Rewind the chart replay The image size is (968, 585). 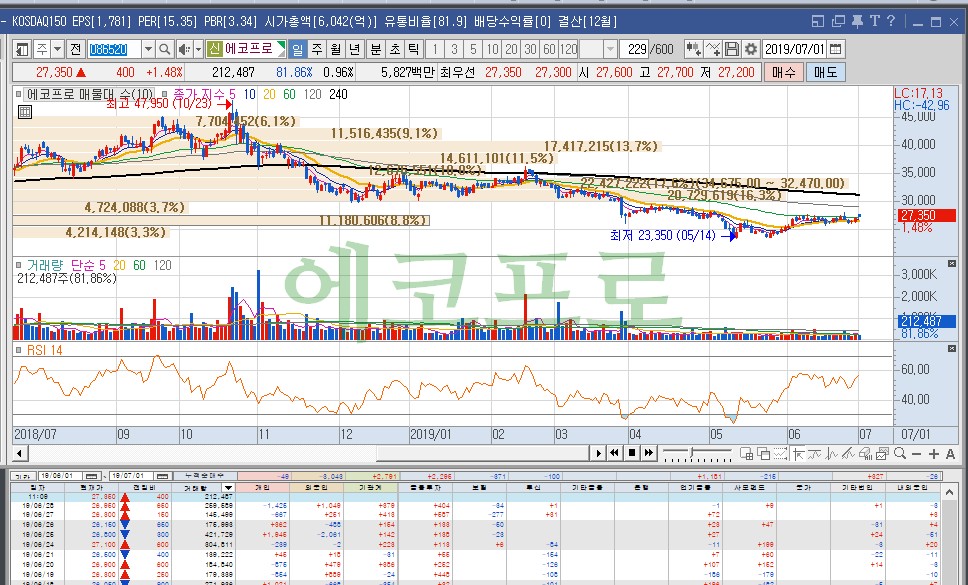(x=614, y=454)
